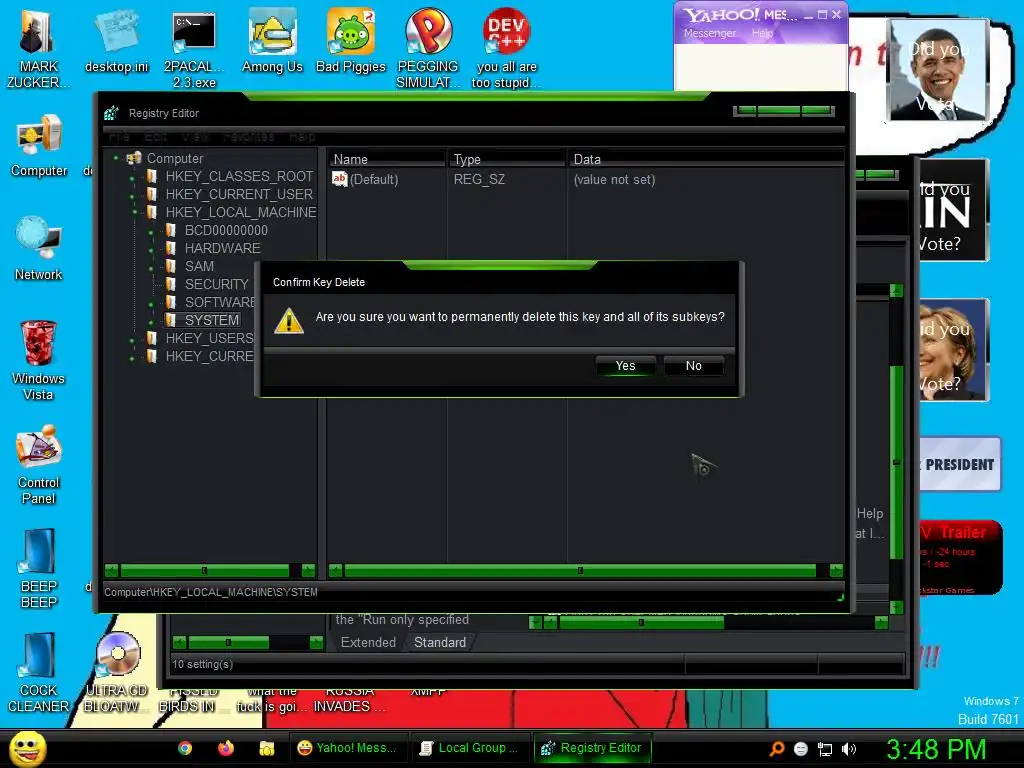
Task: Launch Chrome from the taskbar
Action: click(185, 748)
